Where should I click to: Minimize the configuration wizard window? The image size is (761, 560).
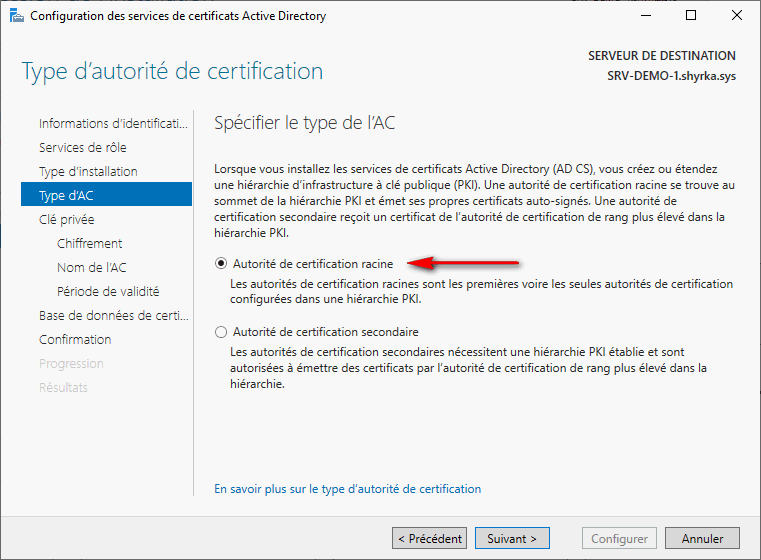(644, 16)
